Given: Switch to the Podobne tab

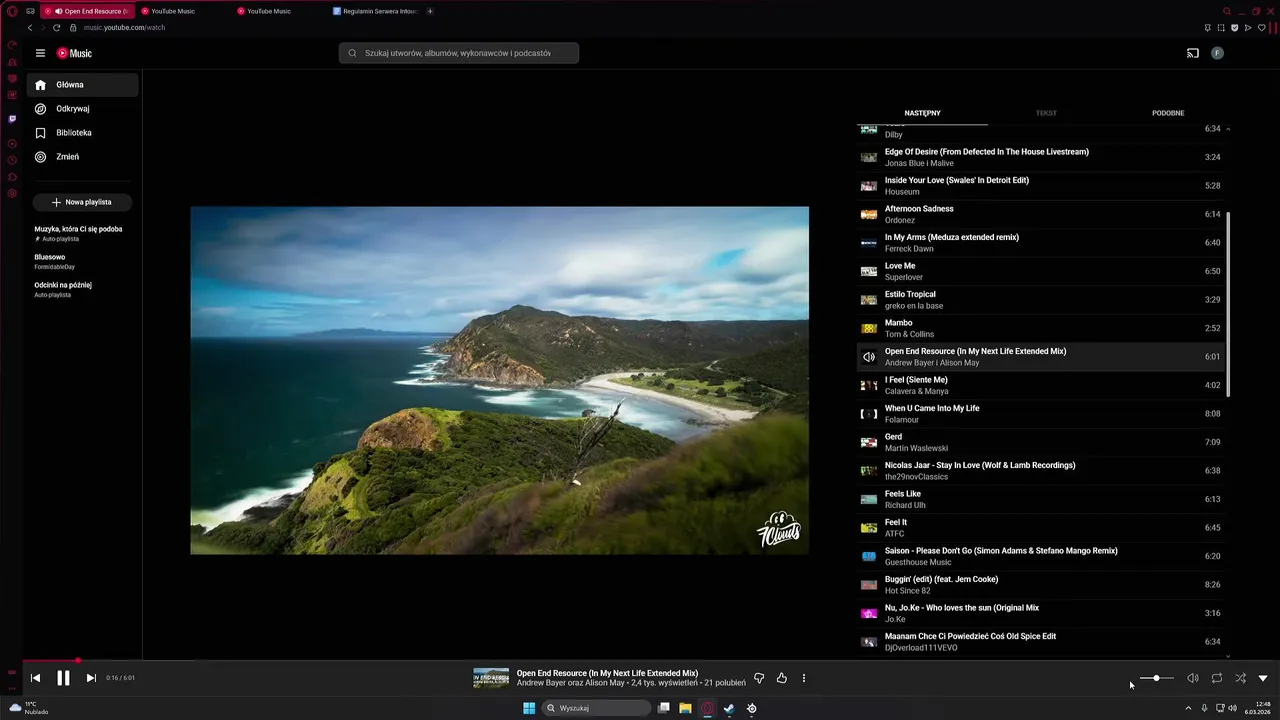Looking at the screenshot, I should pyautogui.click(x=1168, y=113).
